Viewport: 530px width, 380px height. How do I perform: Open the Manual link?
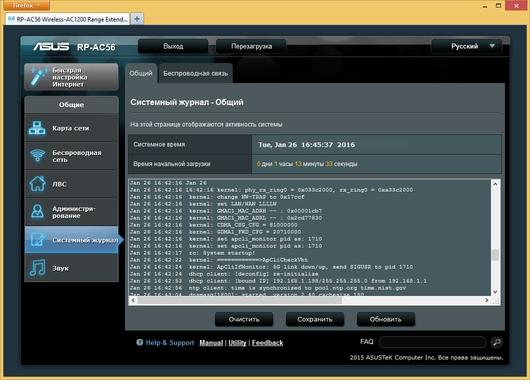[211, 343]
